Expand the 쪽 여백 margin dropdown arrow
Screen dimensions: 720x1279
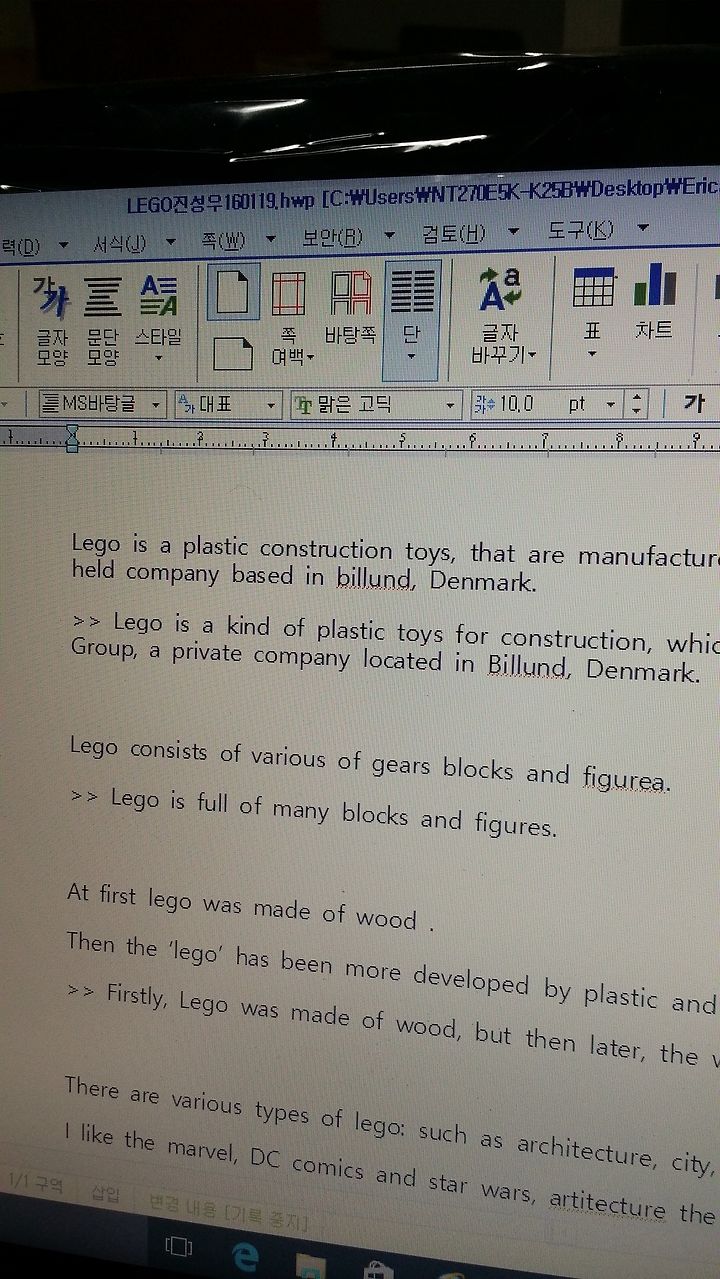point(310,356)
